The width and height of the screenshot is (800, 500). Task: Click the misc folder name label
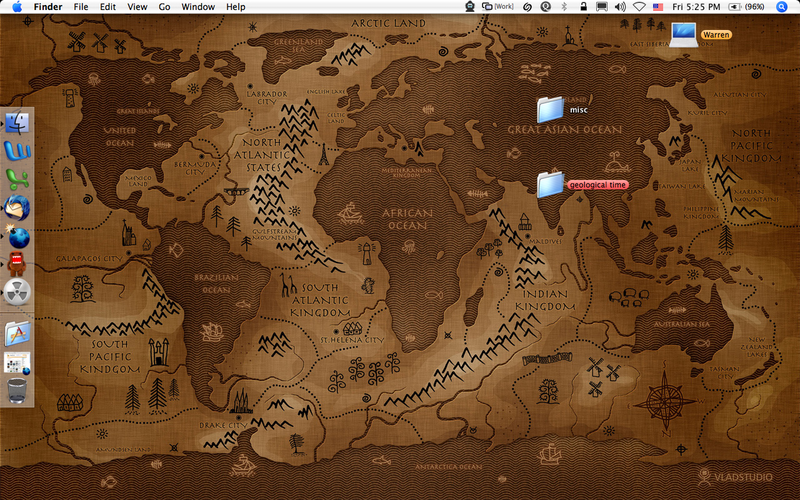click(579, 110)
